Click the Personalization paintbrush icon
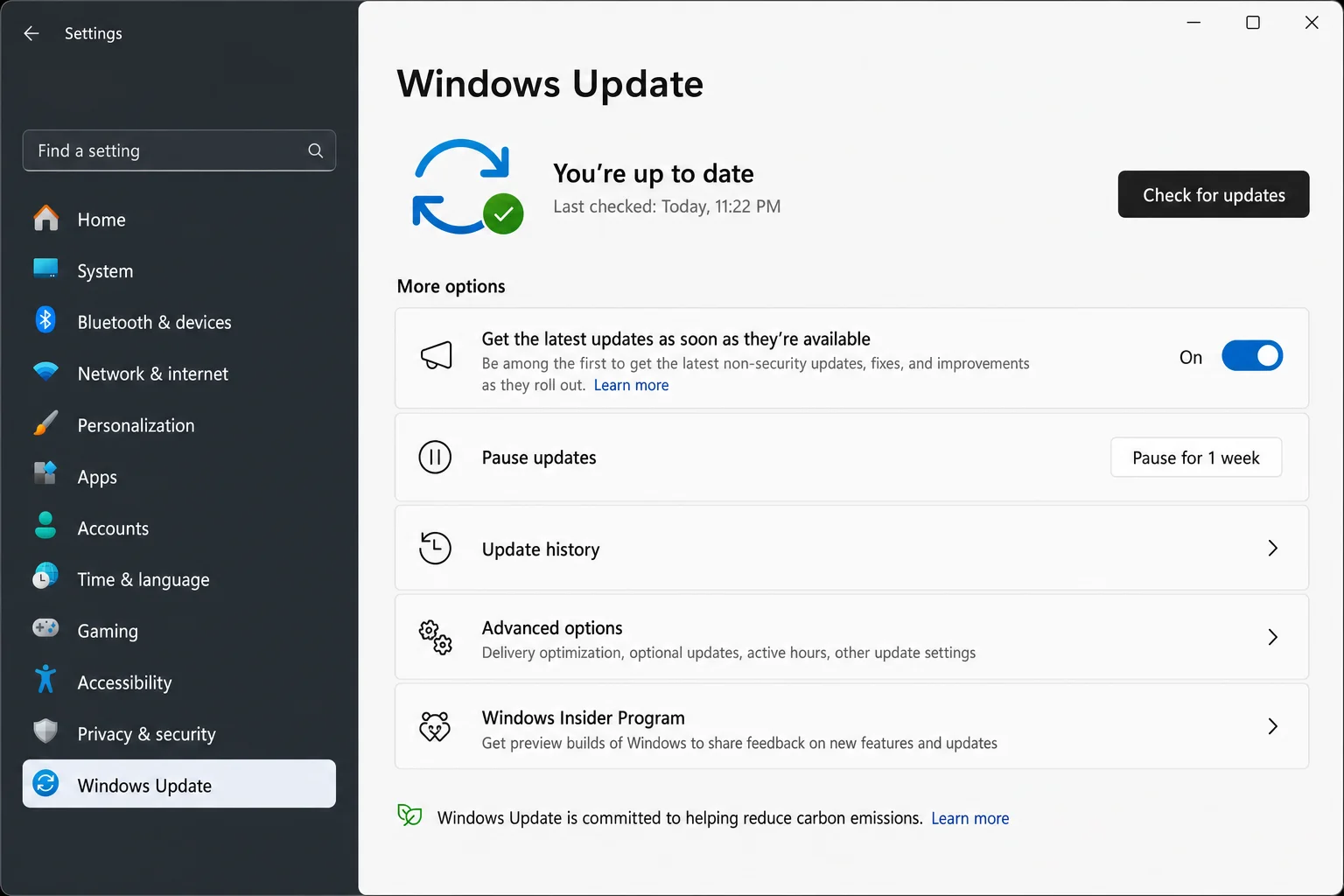This screenshot has height=896, width=1344. coord(45,423)
